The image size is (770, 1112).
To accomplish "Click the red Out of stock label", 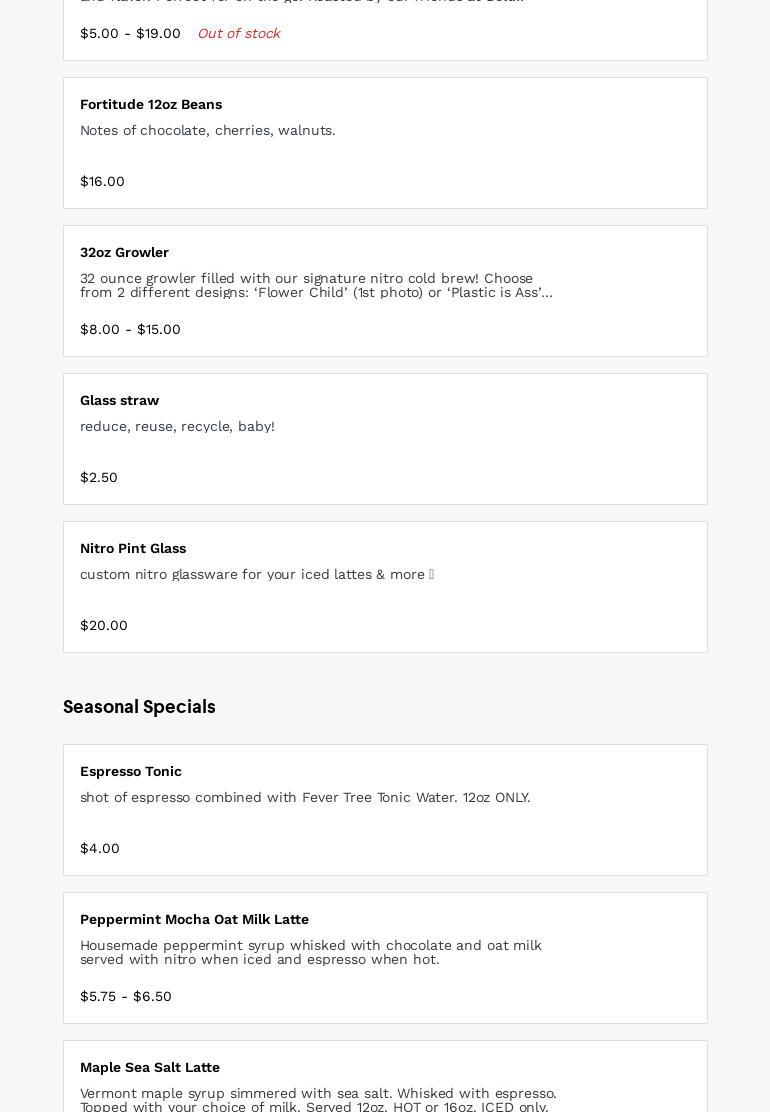I will coord(238,33).
